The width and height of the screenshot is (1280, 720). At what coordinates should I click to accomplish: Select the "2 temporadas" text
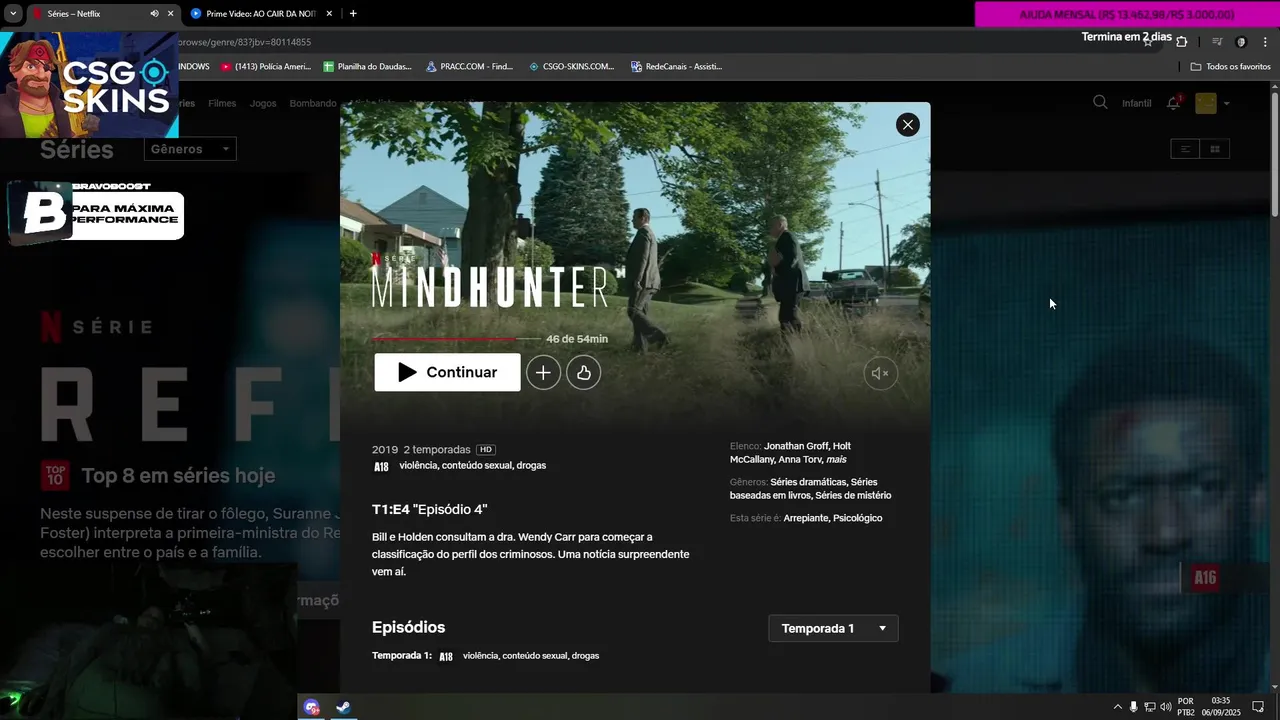point(437,450)
